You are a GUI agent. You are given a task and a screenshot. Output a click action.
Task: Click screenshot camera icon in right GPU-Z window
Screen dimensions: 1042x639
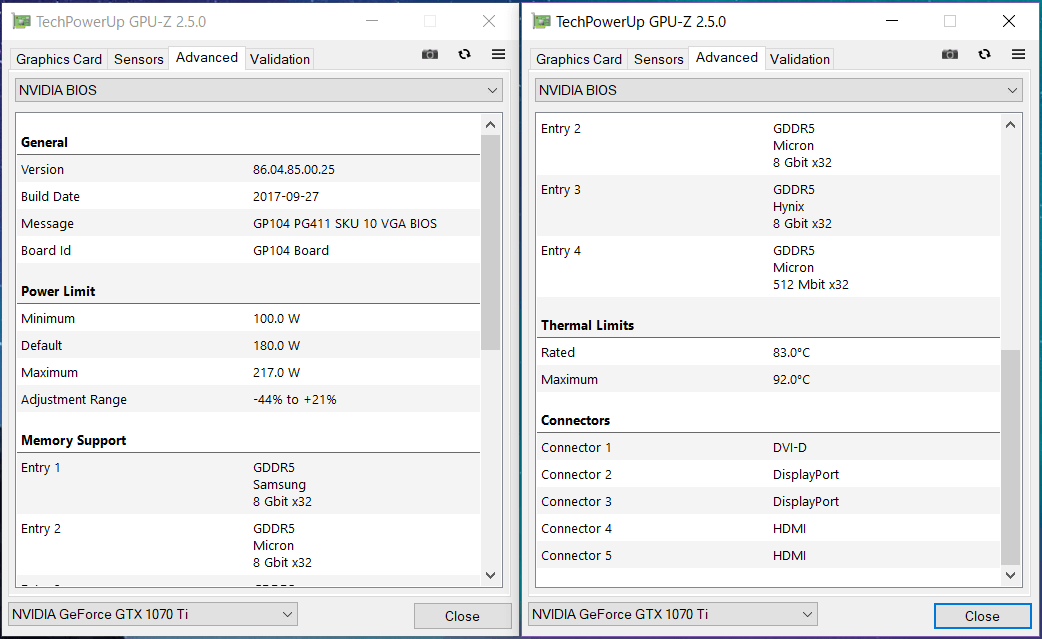(x=950, y=54)
